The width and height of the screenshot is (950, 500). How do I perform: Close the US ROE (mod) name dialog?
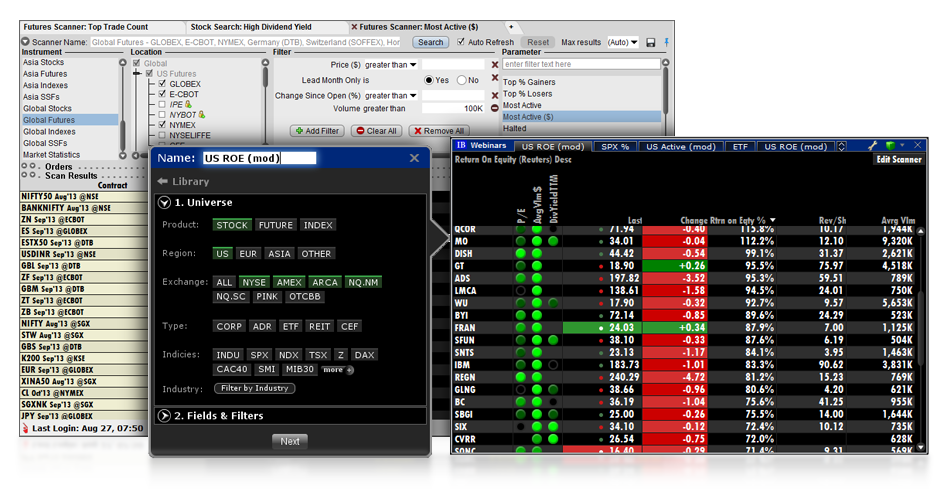[414, 158]
